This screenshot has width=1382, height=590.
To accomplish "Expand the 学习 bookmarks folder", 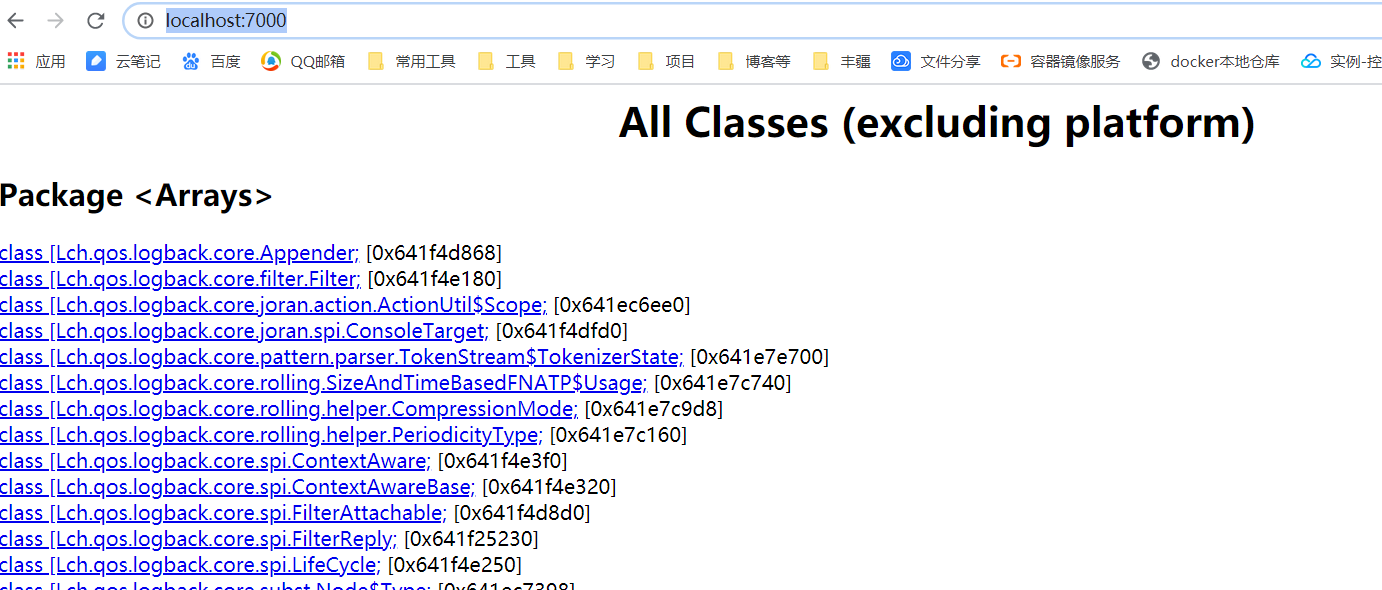I will coord(588,60).
